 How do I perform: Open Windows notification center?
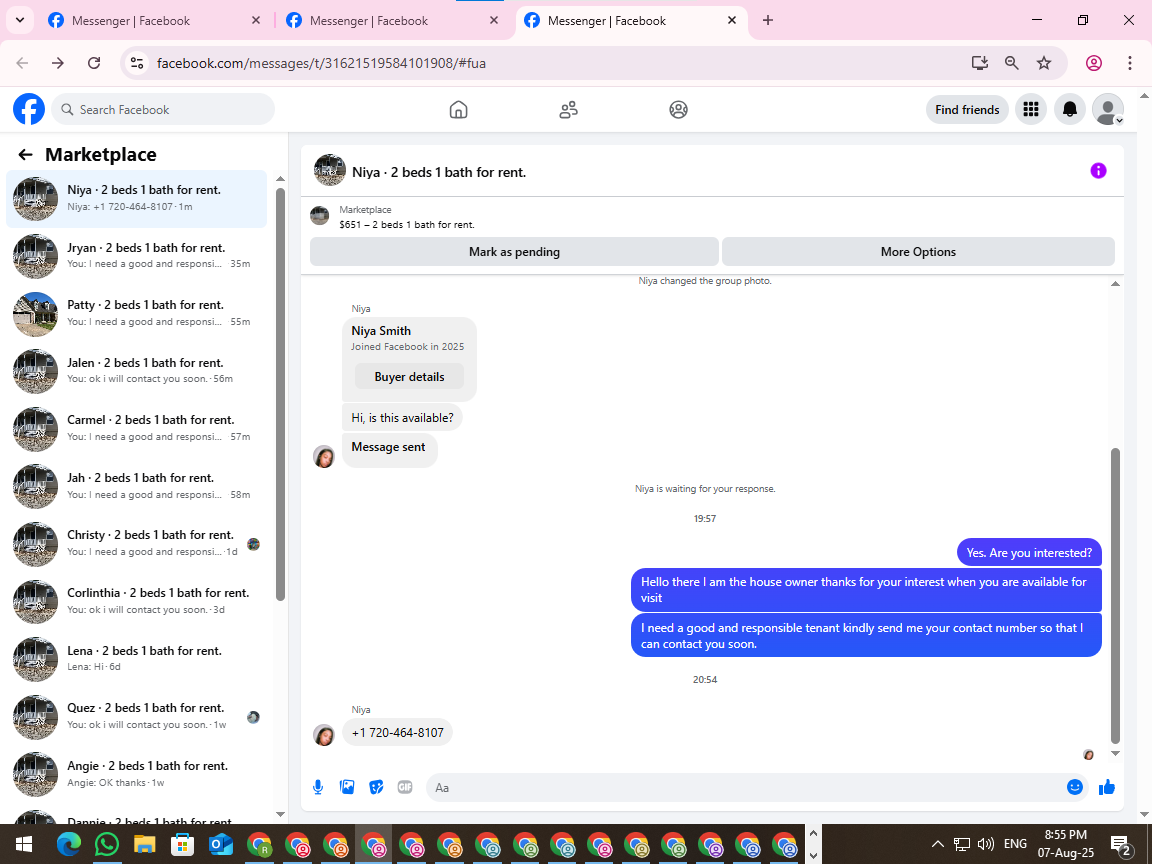1120,845
